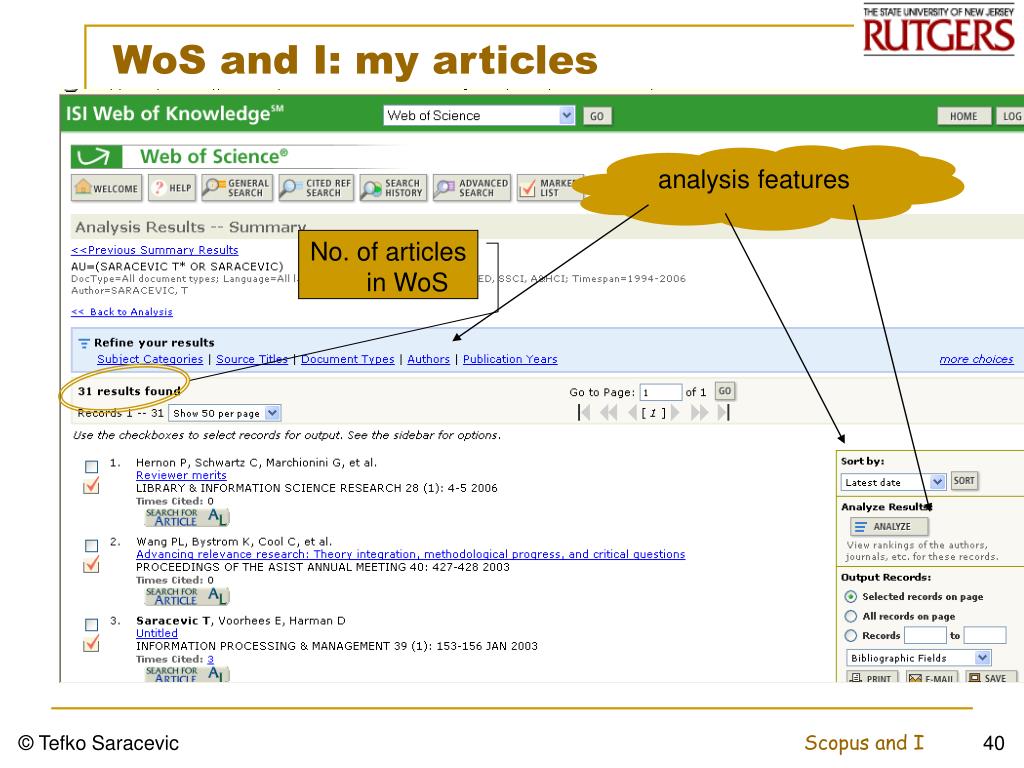Viewport: 1024px width, 768px height.
Task: Click the Go to Page number field
Action: tap(660, 392)
